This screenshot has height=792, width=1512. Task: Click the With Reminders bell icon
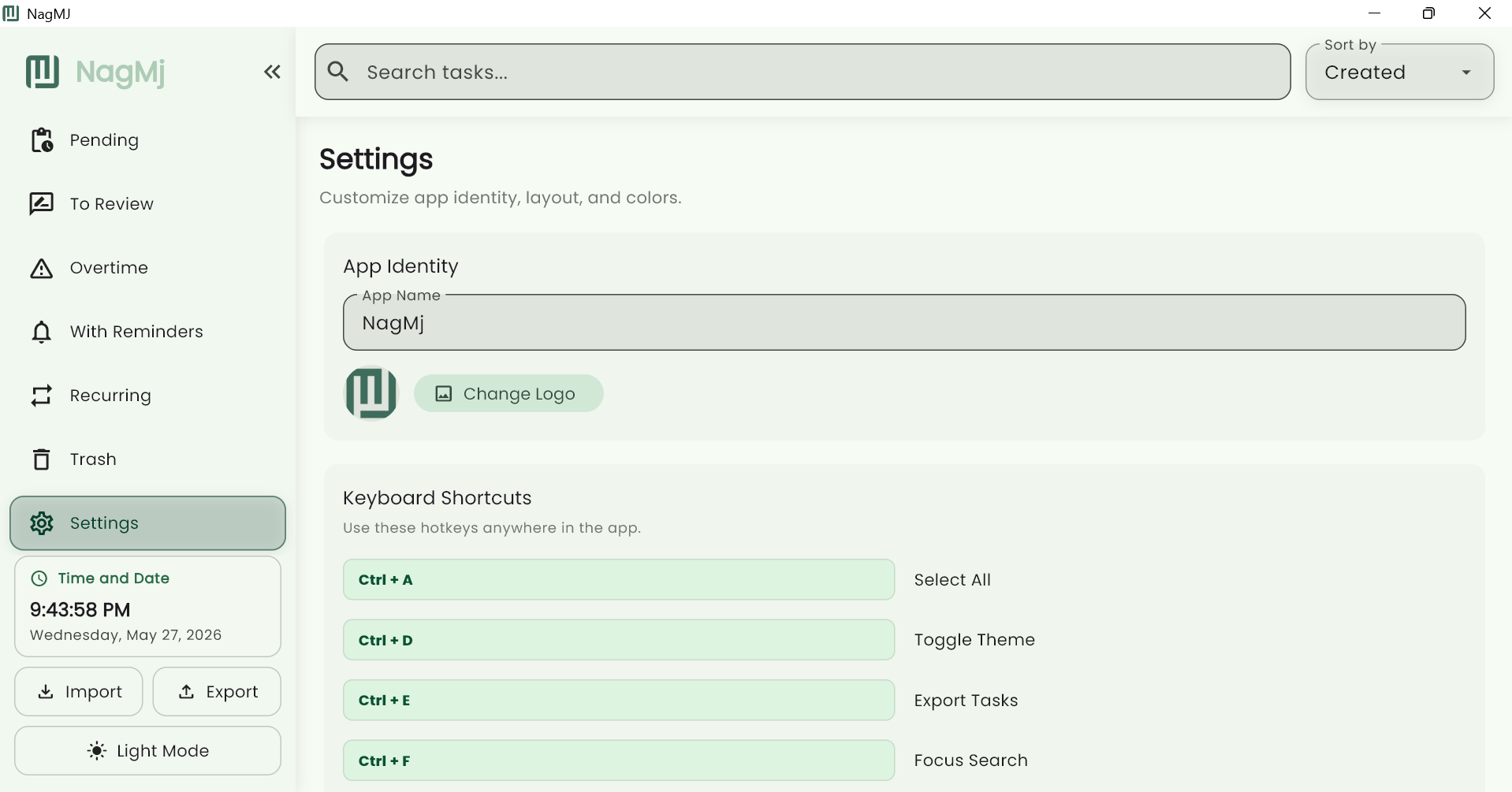pyautogui.click(x=42, y=332)
